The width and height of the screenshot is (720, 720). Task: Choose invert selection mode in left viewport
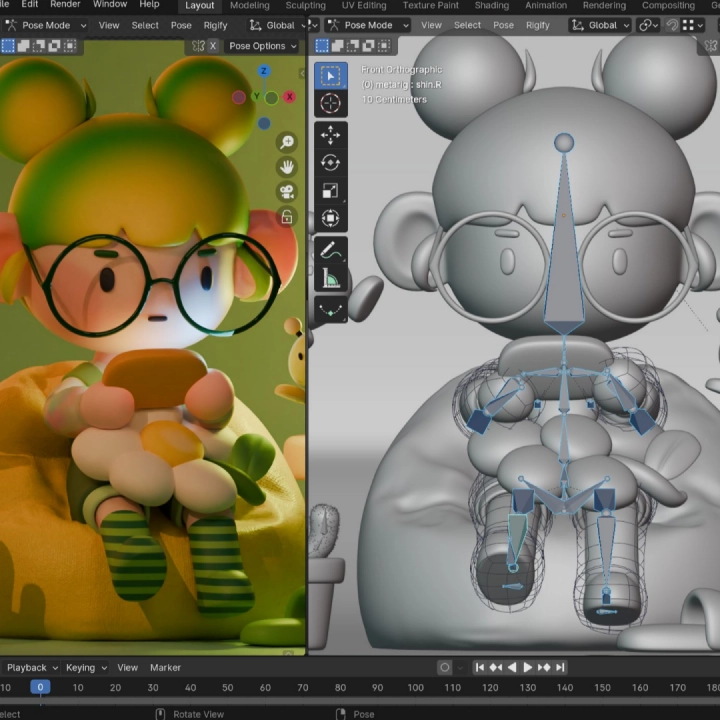point(54,45)
